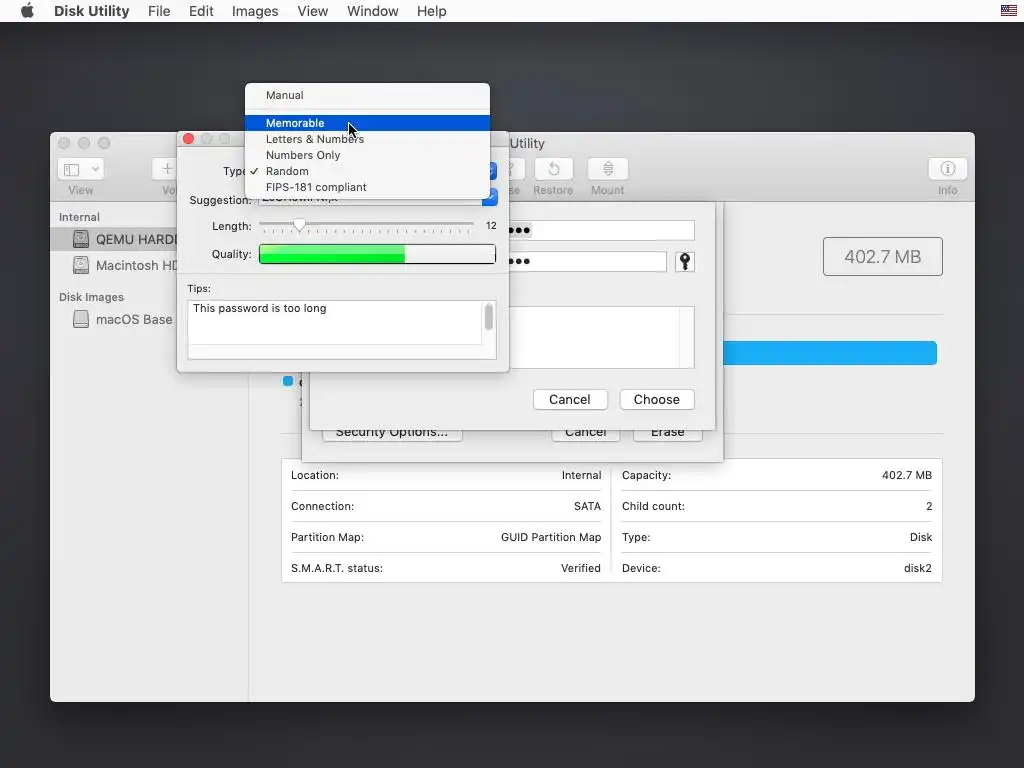Click the Tips text area
Viewport: 1024px width, 768px height.
(x=334, y=323)
